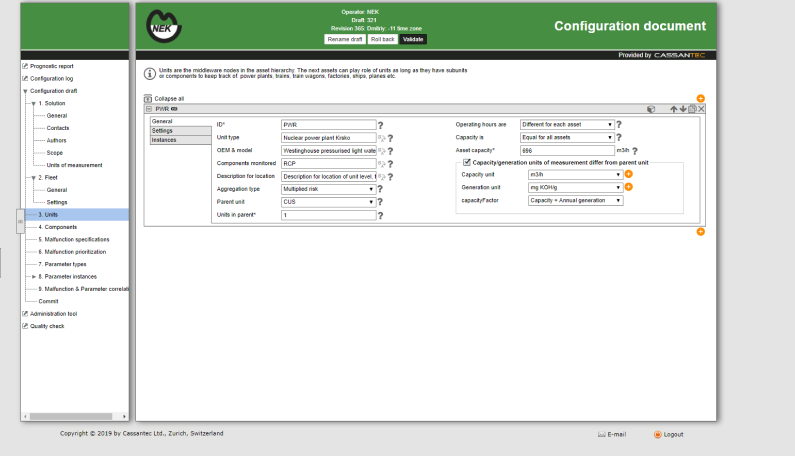This screenshot has width=795, height=456.
Task: Open 4. Components in the tree
Action: coord(58,227)
